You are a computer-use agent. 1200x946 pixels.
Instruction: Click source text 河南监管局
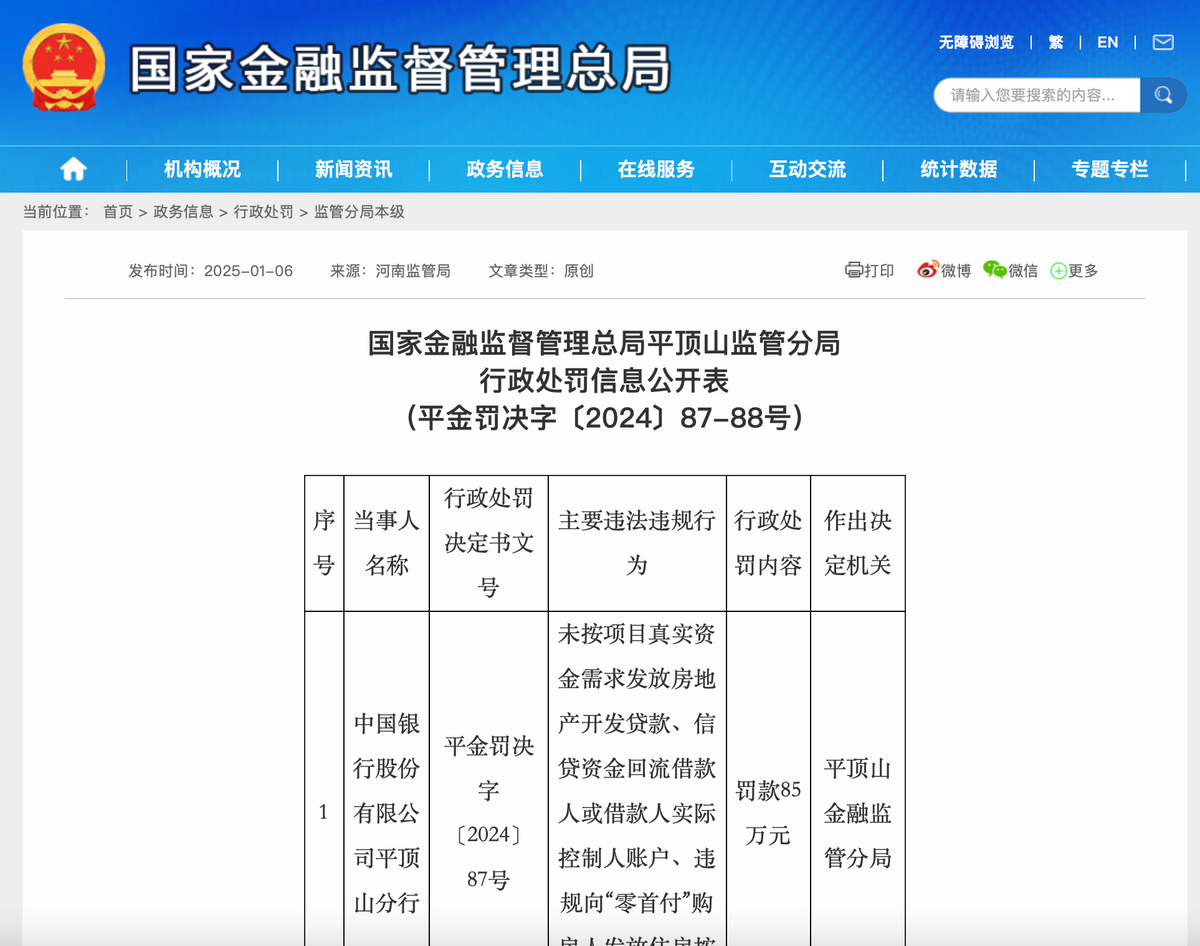coord(413,271)
